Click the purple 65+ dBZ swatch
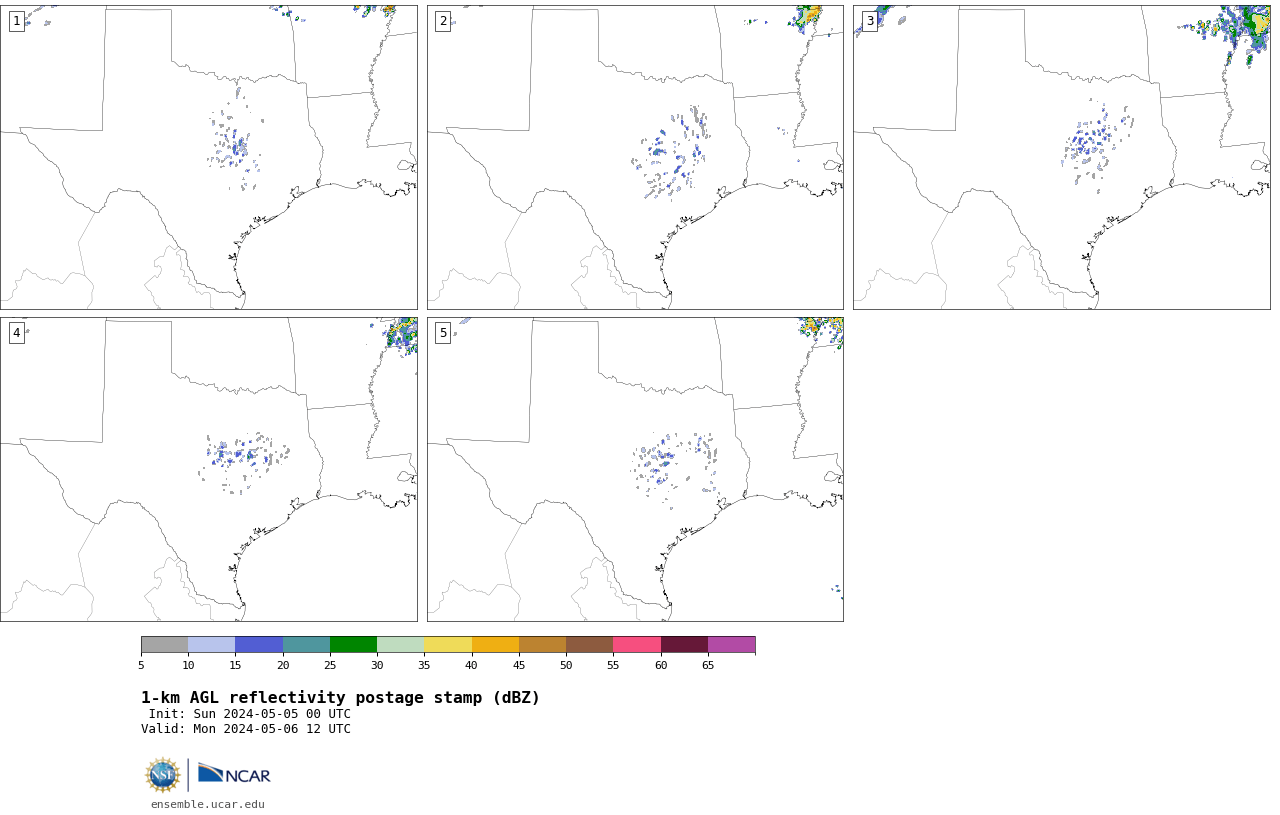The width and height of the screenshot is (1280, 815). [x=732, y=644]
